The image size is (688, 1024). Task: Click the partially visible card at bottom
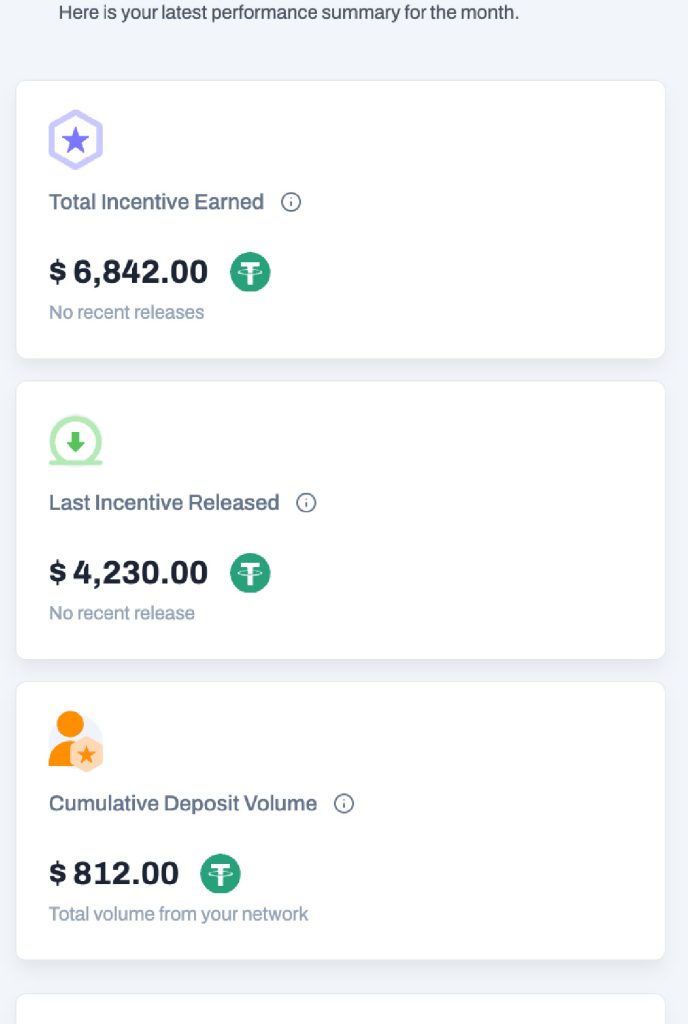click(x=341, y=1009)
